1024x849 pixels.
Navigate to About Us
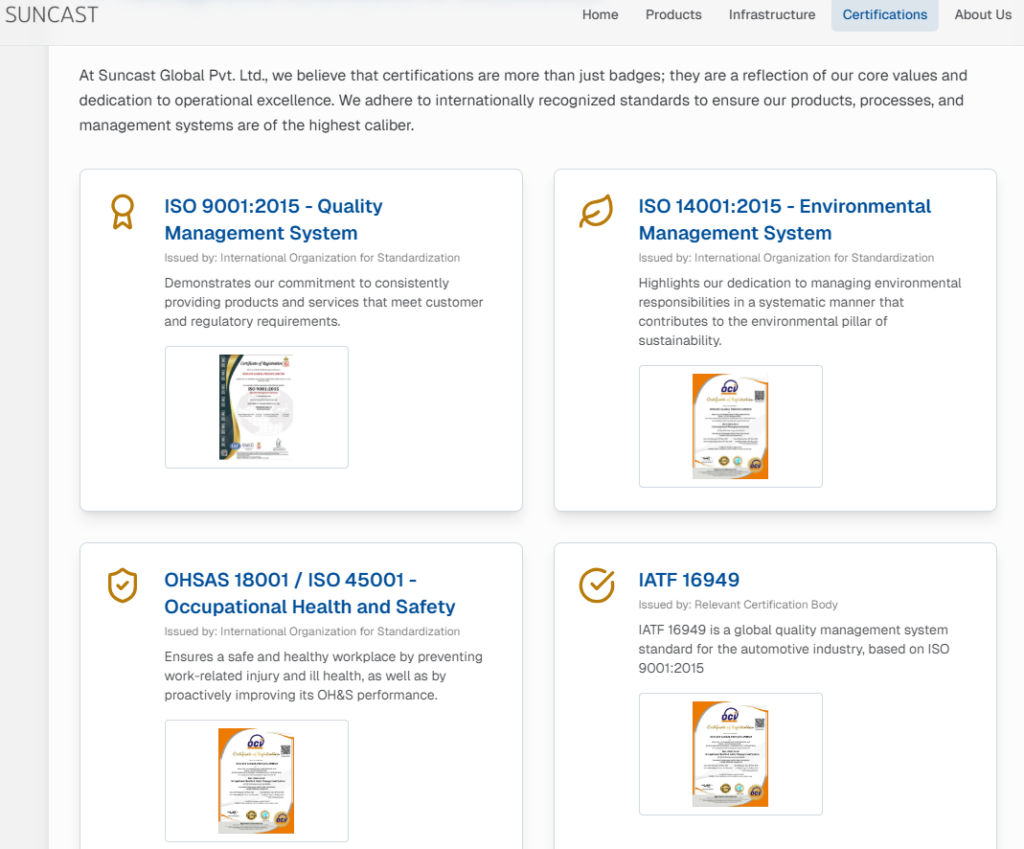click(x=983, y=14)
